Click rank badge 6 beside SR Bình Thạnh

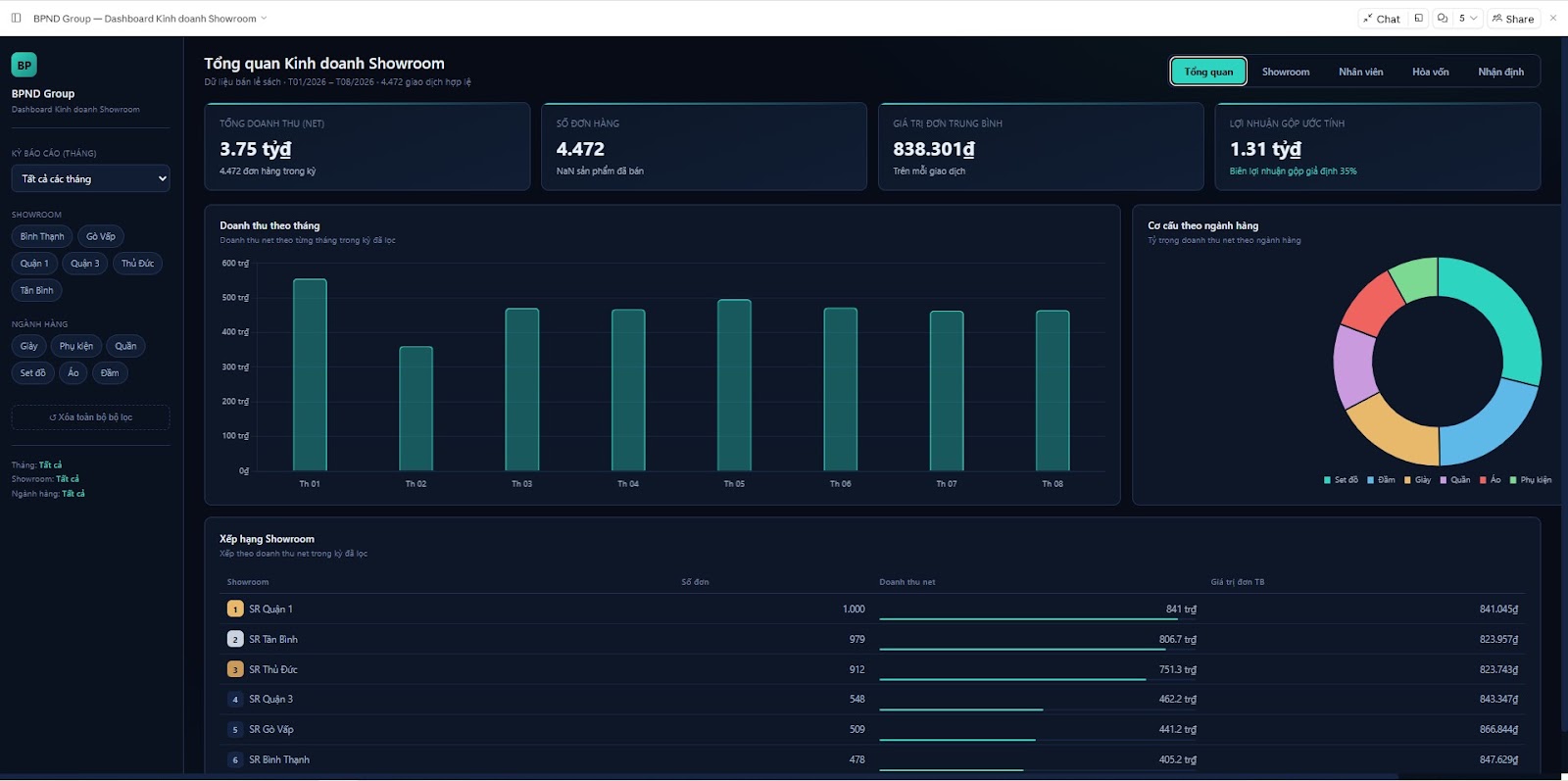[x=235, y=759]
